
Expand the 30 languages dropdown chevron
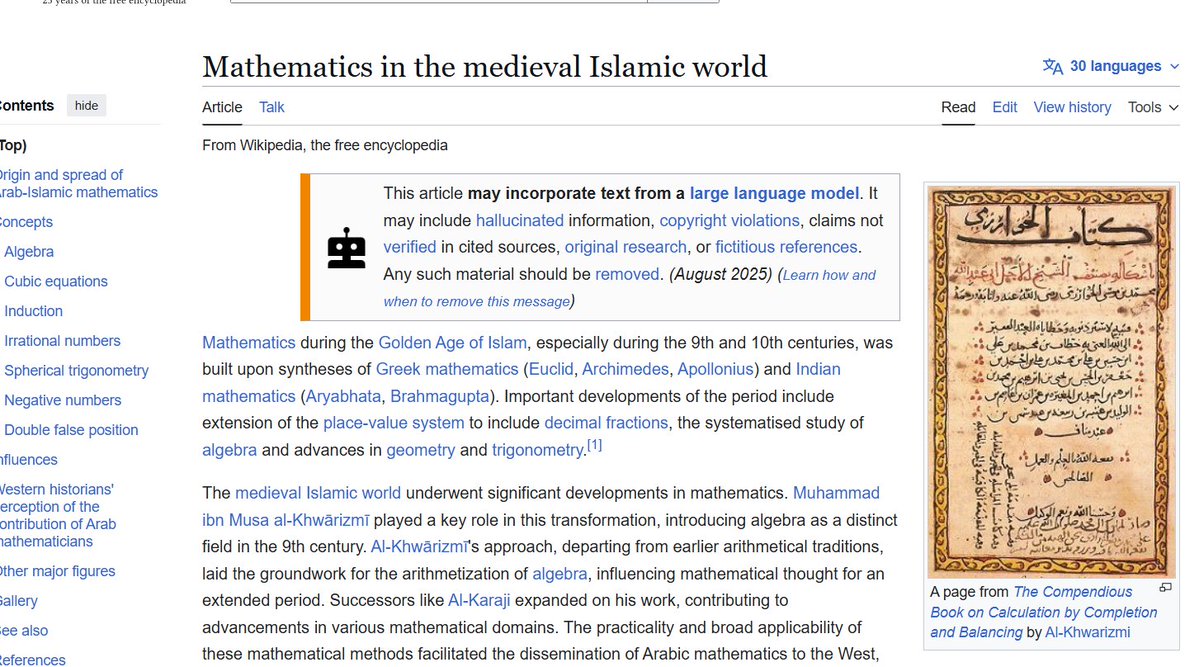pos(1175,67)
